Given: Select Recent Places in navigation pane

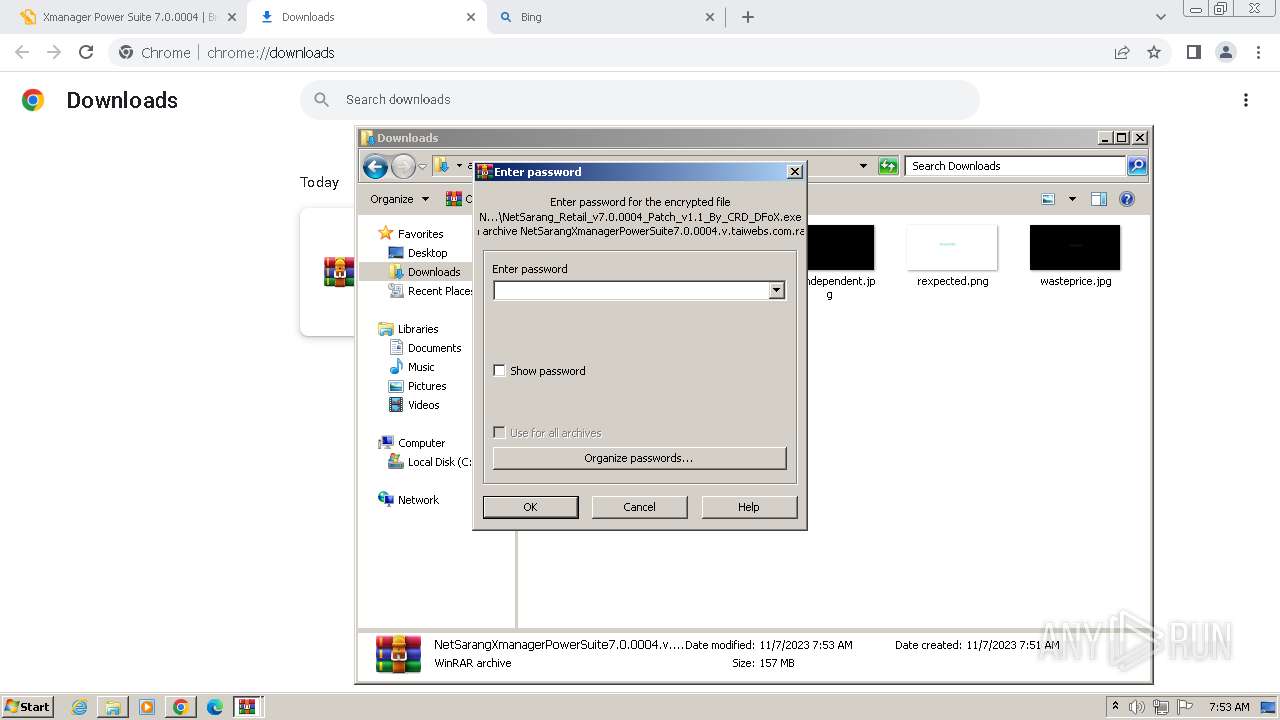Looking at the screenshot, I should click(438, 291).
